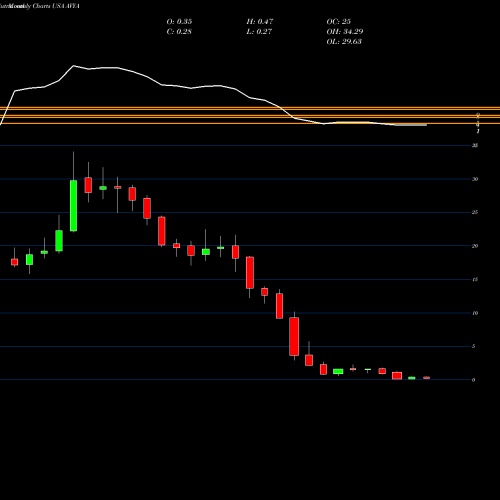Image resolution: width=500 pixels, height=500 pixels.
Task: Click the 10 price axis label
Action: (475, 313)
